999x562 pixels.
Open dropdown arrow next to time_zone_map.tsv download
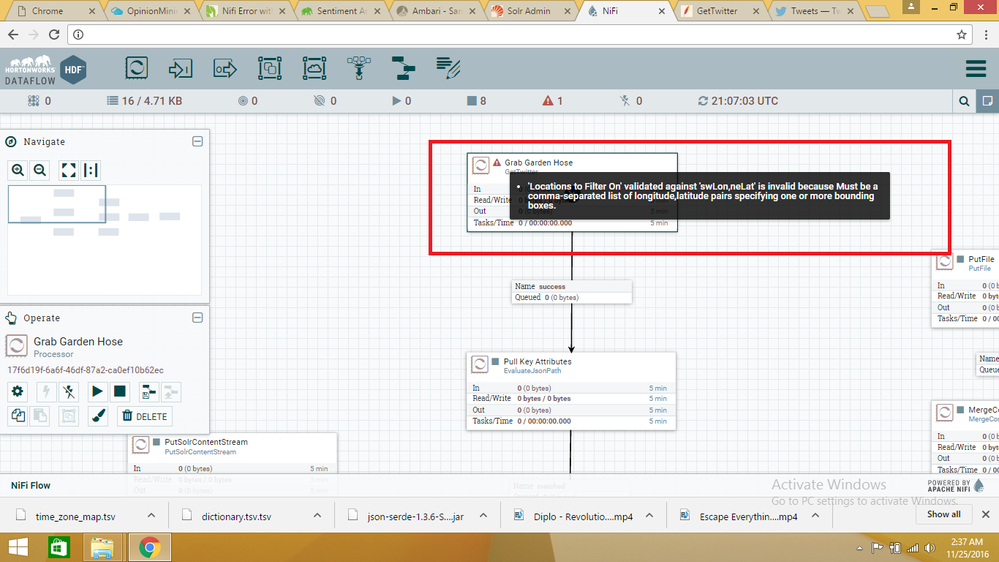[151, 515]
